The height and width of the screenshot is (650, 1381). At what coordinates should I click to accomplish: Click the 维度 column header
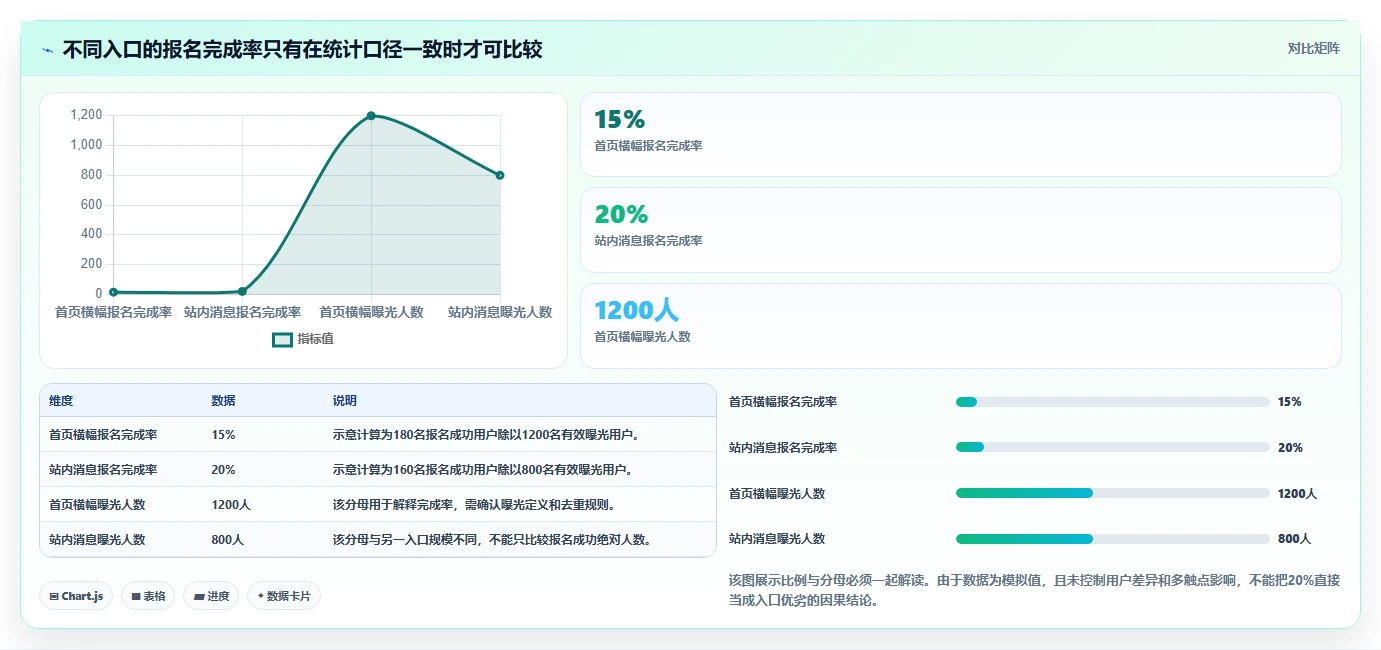pos(61,401)
